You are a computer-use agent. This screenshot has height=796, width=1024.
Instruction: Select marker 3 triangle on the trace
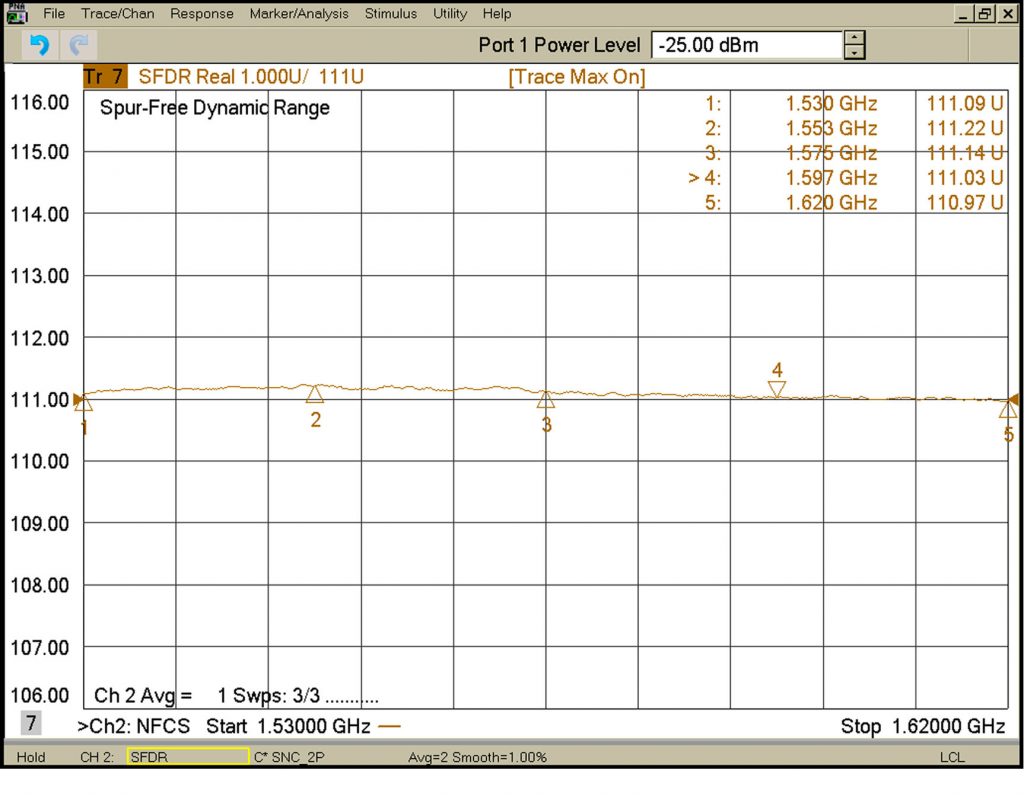(546, 400)
